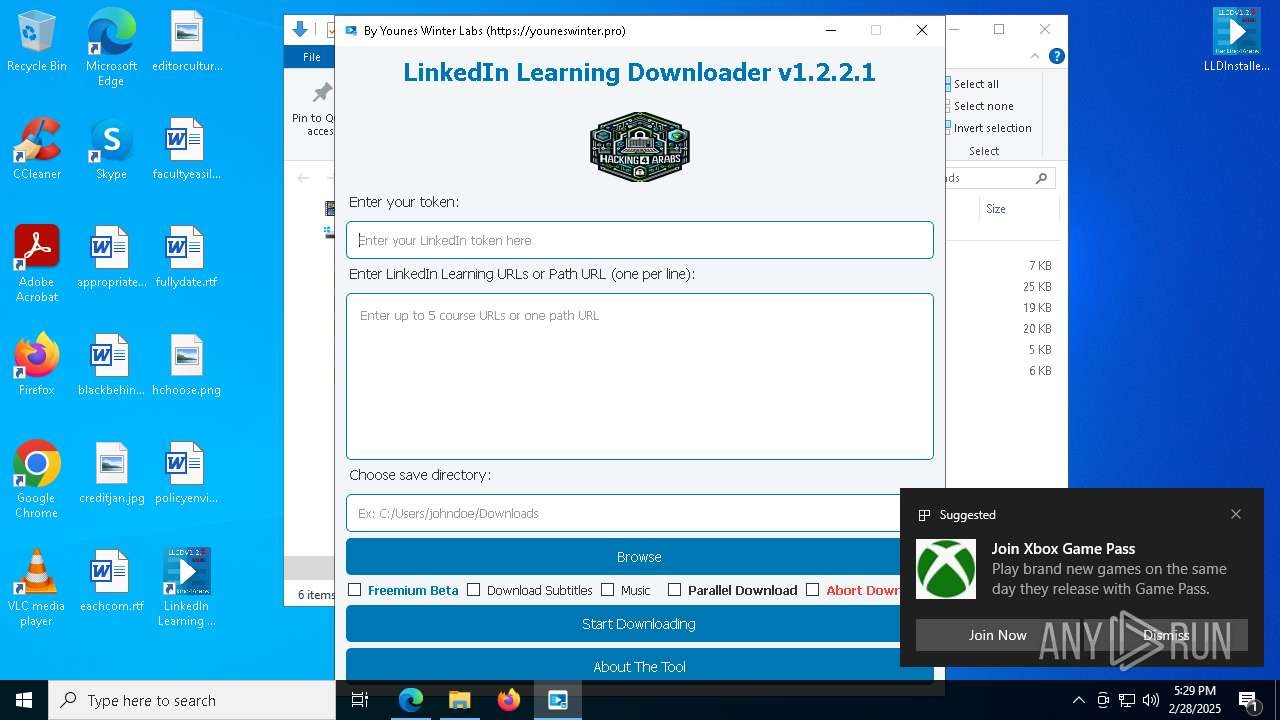Select policyenvi Word document icon
Screen dimensions: 1280x720
pos(187,474)
